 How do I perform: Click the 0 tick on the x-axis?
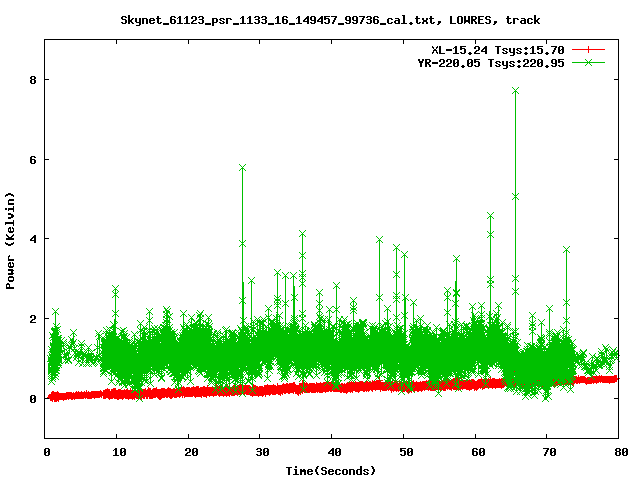46,452
